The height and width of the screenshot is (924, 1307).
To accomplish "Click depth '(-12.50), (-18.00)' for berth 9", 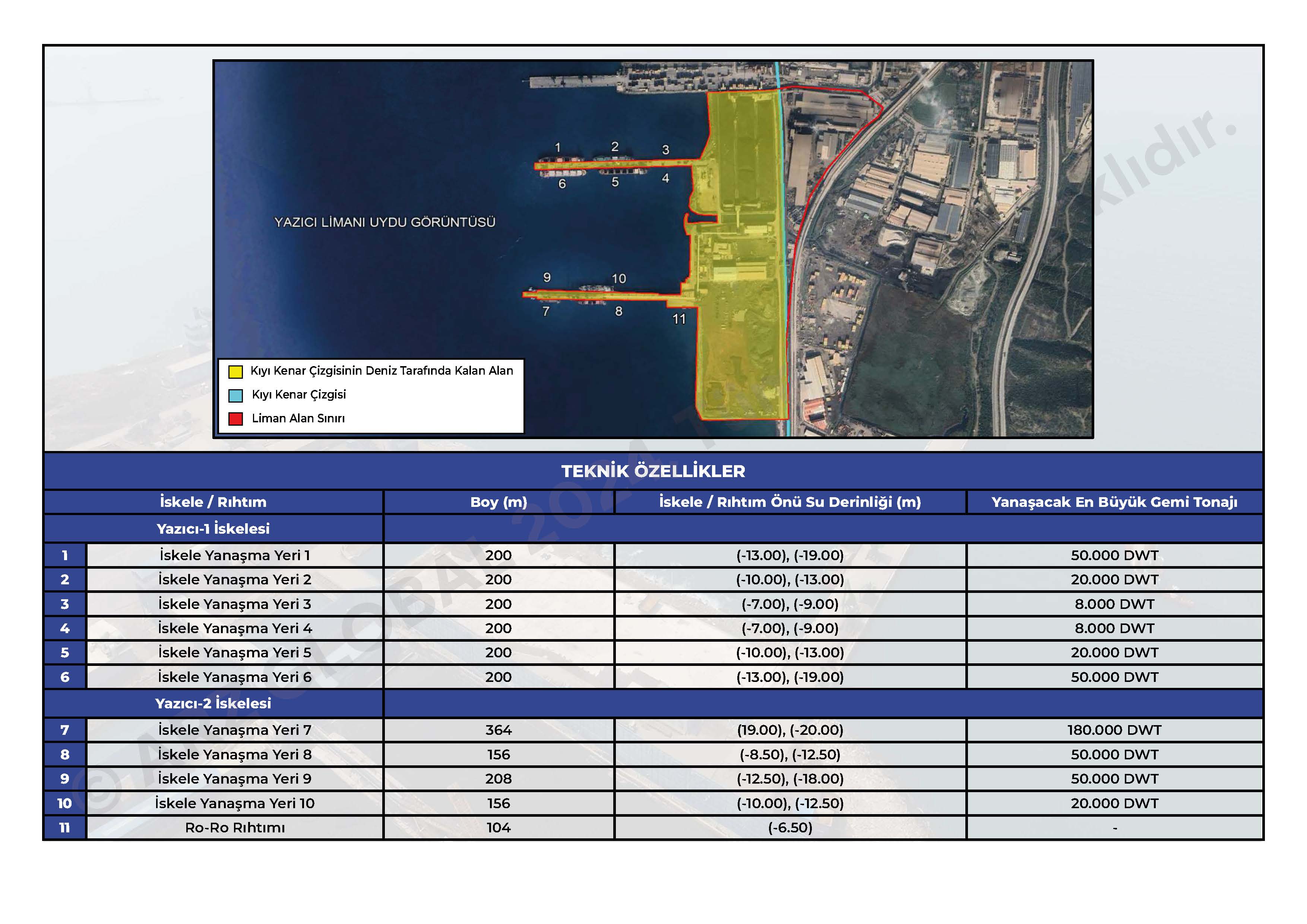I will tap(790, 779).
